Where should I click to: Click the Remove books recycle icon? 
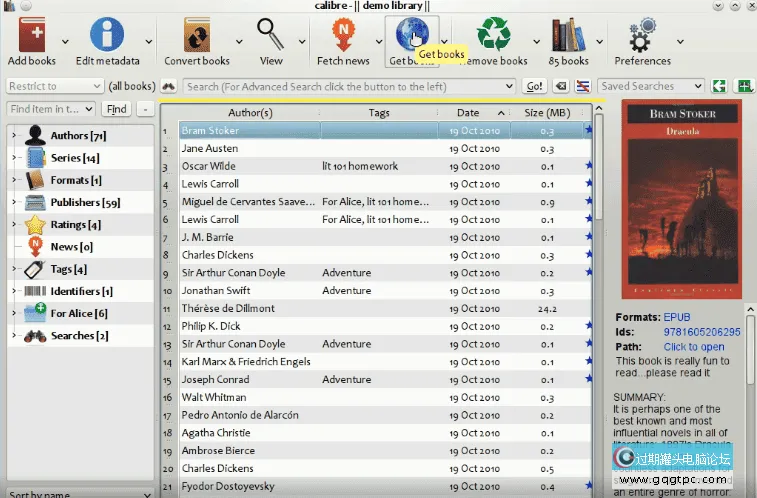pos(493,36)
